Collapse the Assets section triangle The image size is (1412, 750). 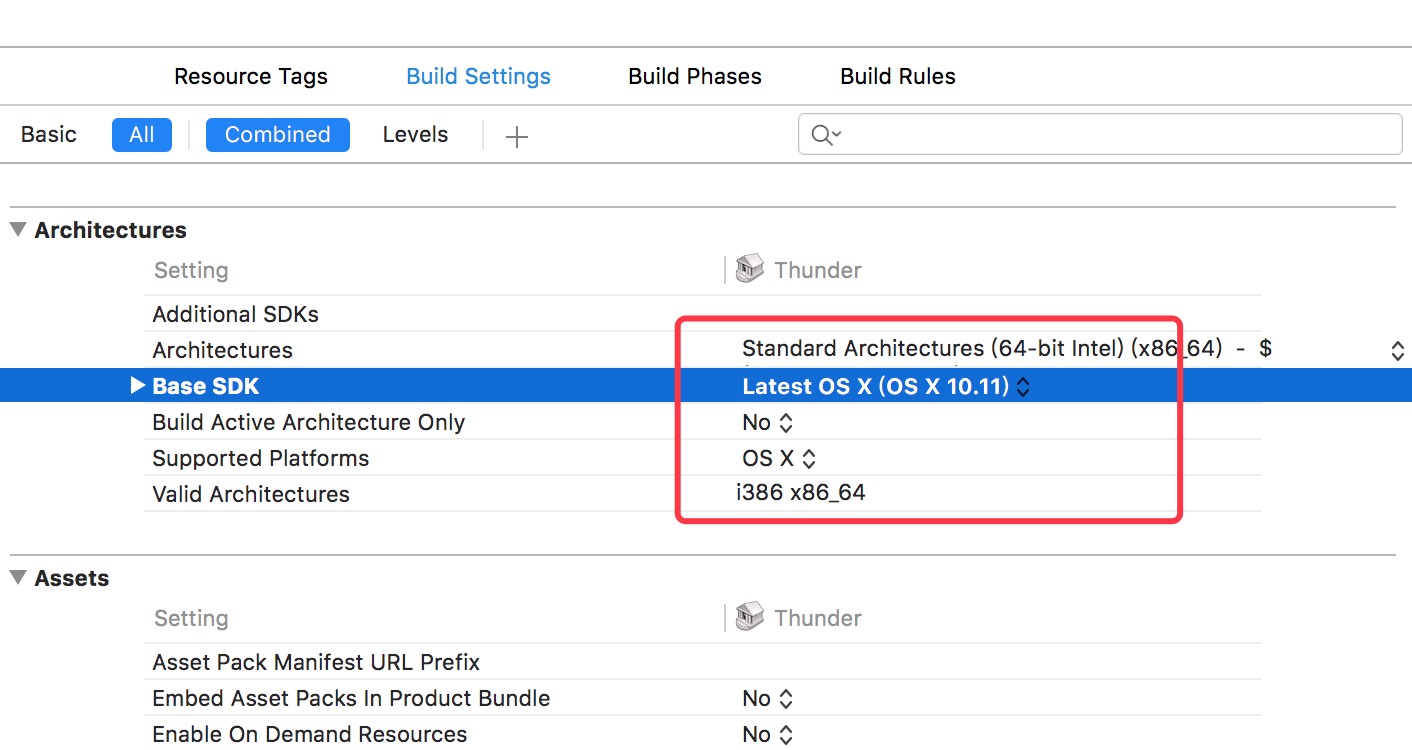18,577
